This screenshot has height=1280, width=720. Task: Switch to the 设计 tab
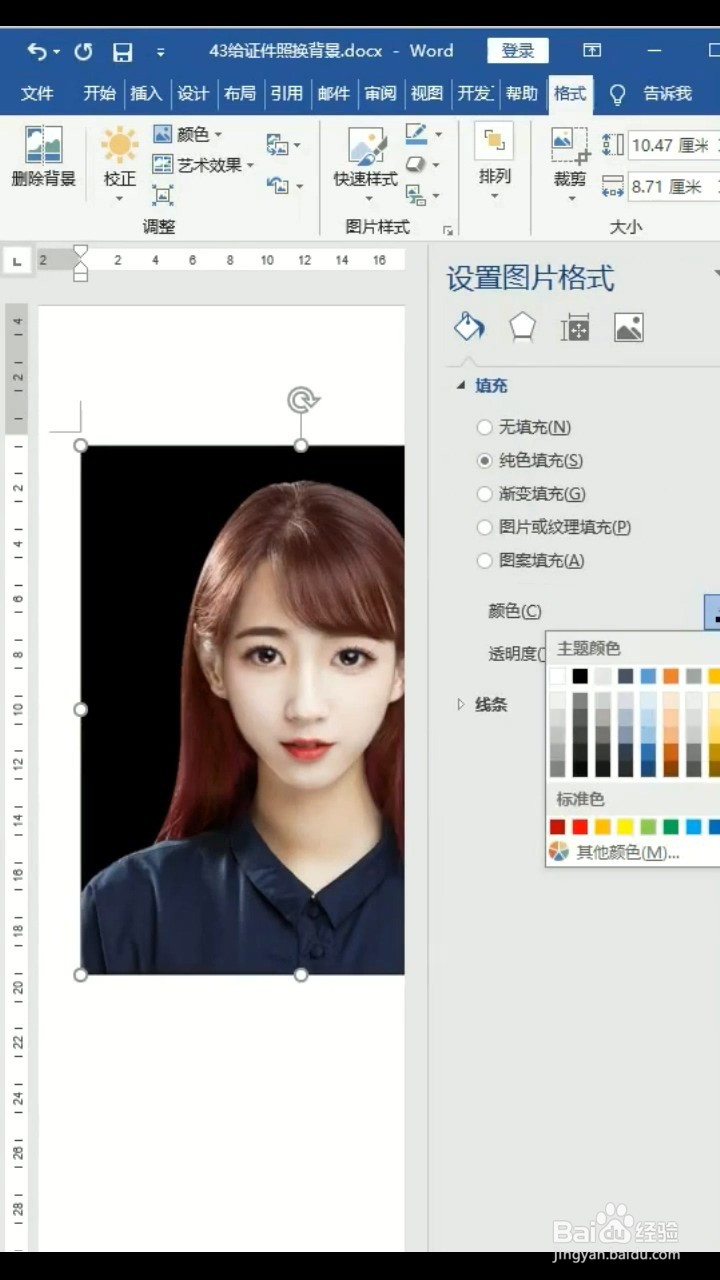pyautogui.click(x=193, y=93)
